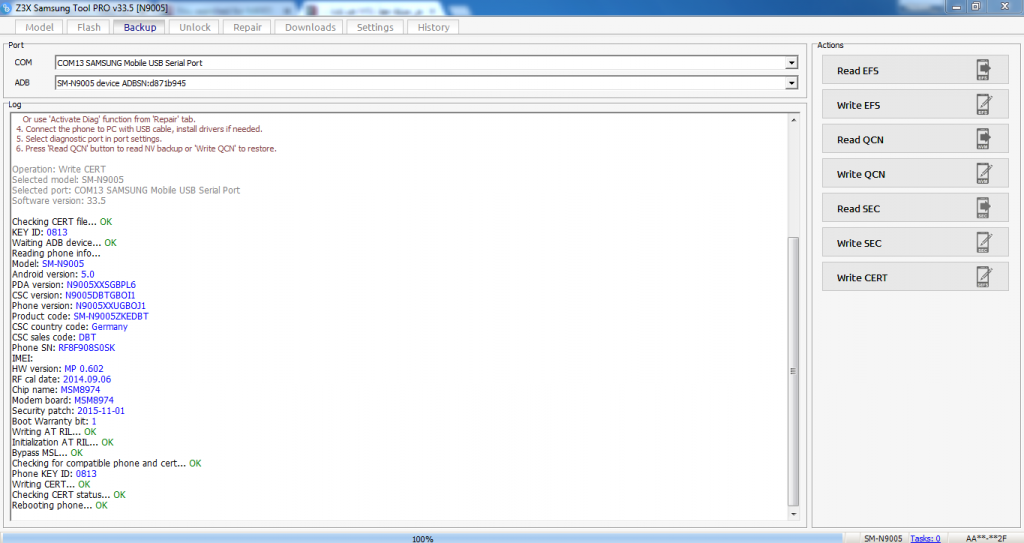Open the Flash tab
The image size is (1024, 543).
point(89,27)
